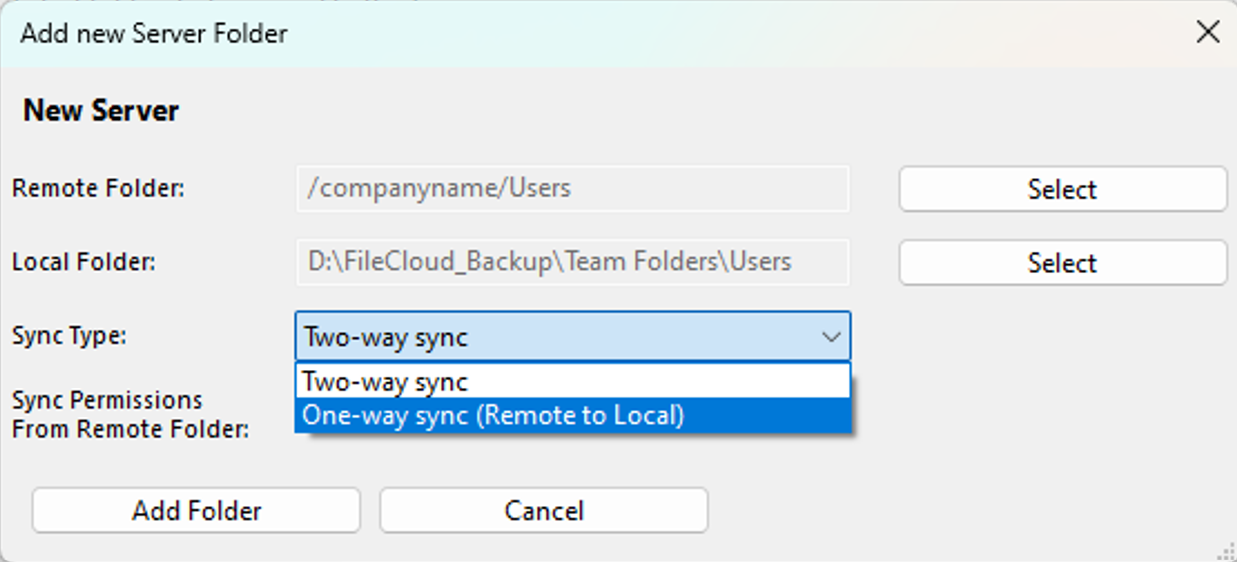Click the blank area beside the Cancel button
Screen dimensions: 1237x562
pyautogui.click(x=960, y=511)
